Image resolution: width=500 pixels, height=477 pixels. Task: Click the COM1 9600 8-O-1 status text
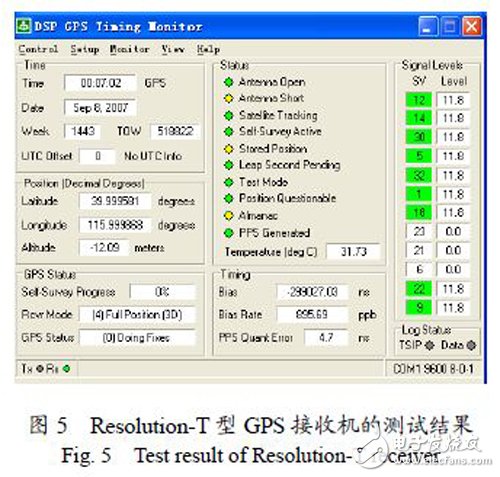pos(433,369)
